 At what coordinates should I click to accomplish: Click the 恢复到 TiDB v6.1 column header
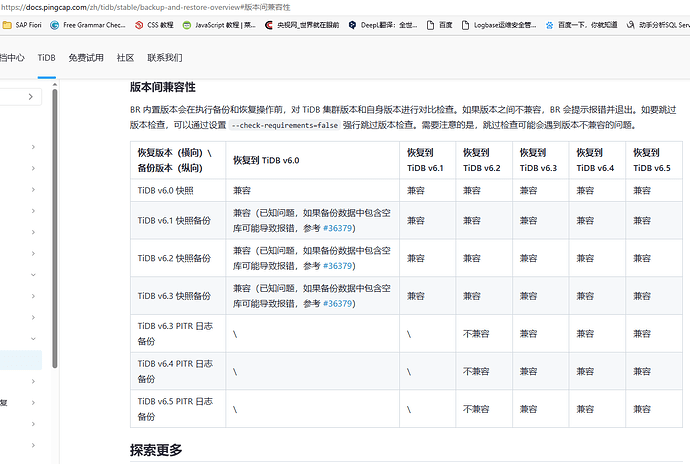pyautogui.click(x=425, y=160)
